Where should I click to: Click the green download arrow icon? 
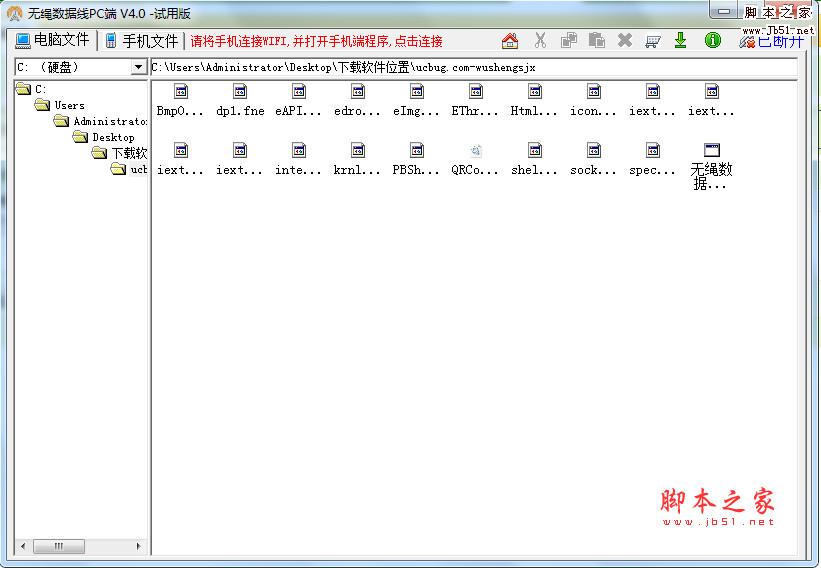680,40
